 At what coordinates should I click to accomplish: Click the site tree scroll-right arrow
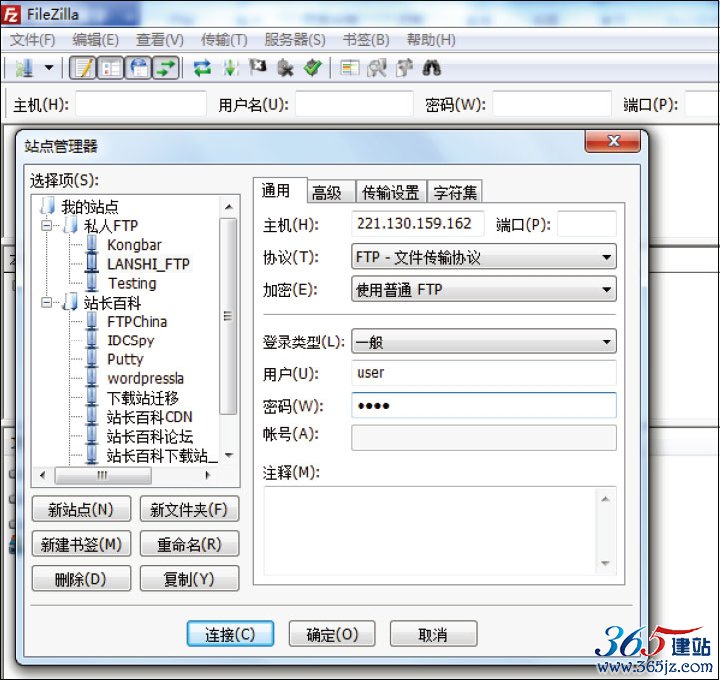207,475
